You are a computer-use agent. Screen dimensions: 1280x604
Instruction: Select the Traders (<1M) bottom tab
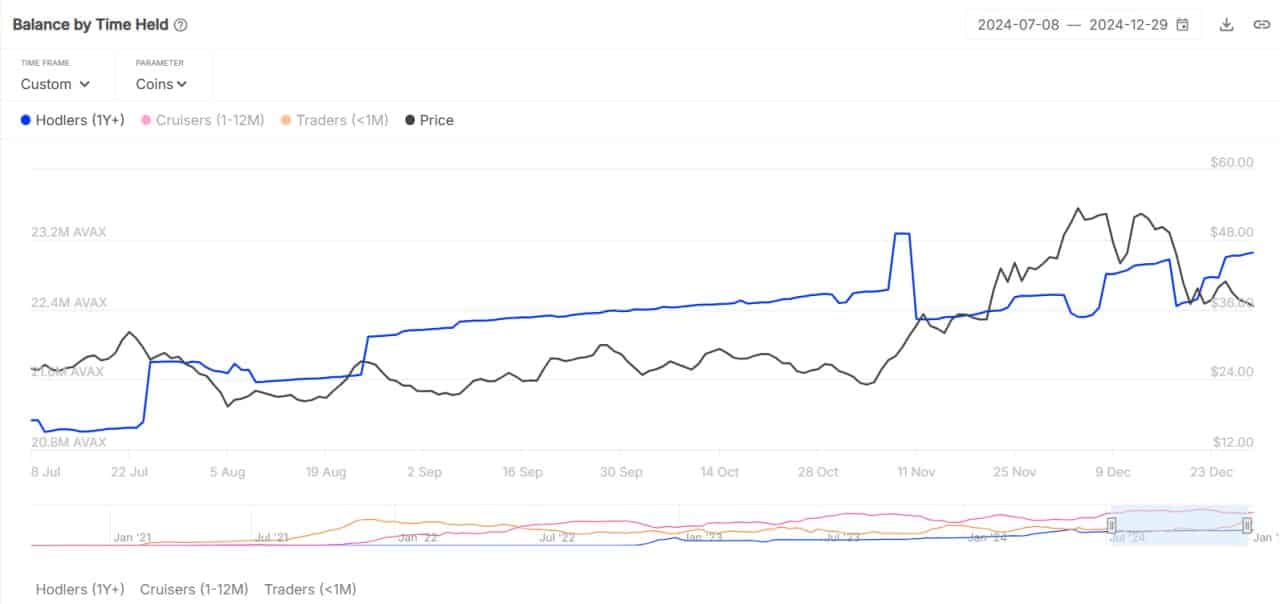pyautogui.click(x=310, y=589)
